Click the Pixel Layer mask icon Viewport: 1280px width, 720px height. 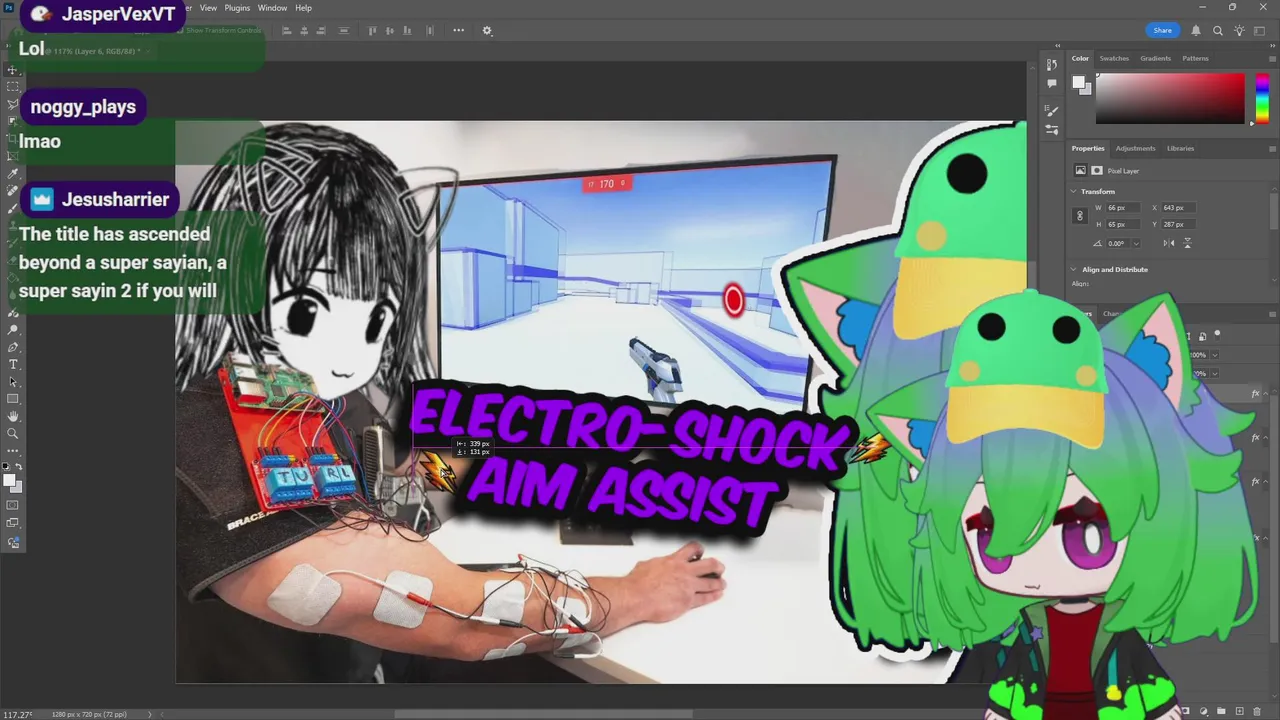coord(1096,171)
